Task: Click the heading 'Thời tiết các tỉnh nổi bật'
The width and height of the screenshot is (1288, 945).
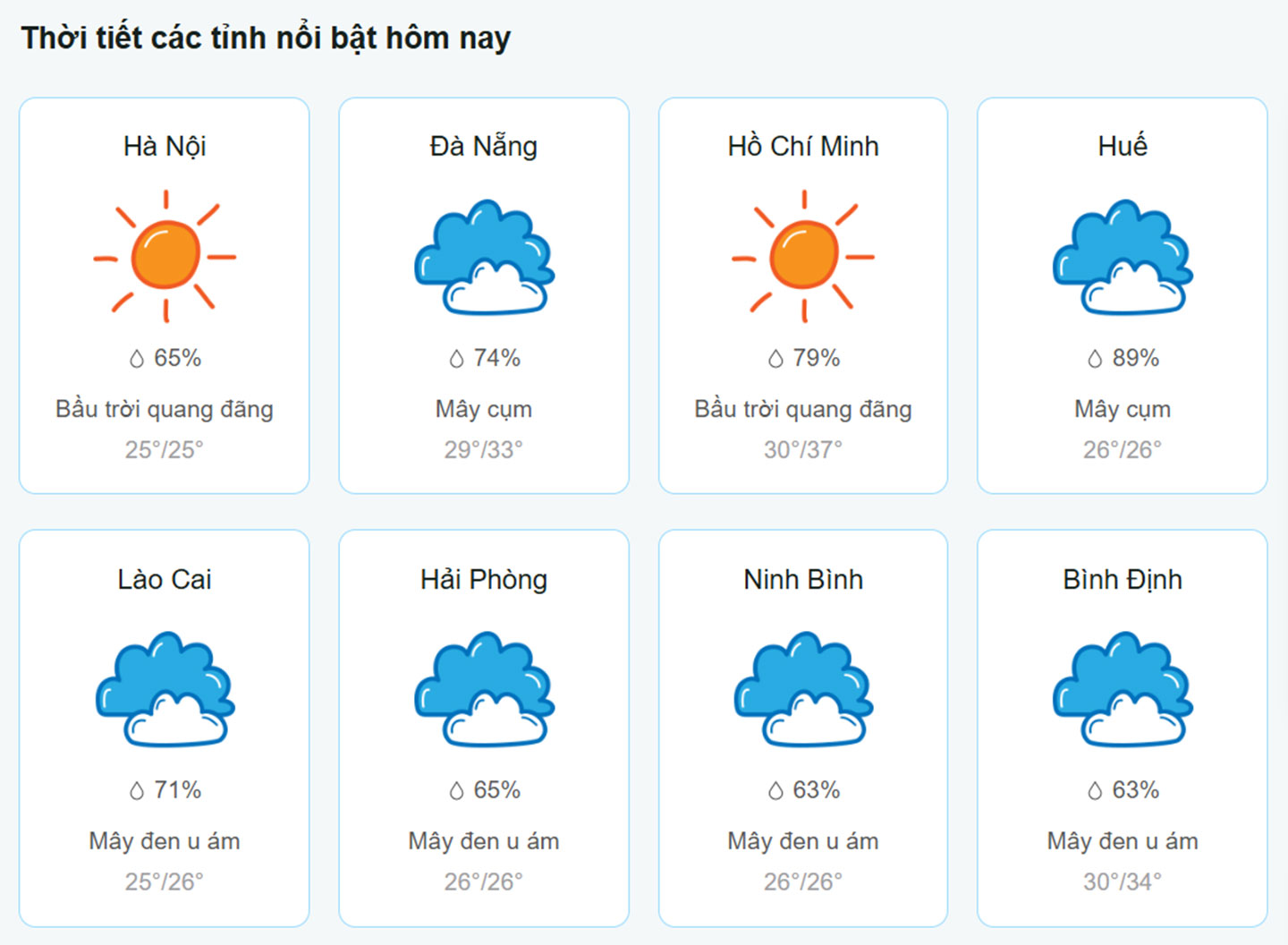Action: pyautogui.click(x=266, y=38)
